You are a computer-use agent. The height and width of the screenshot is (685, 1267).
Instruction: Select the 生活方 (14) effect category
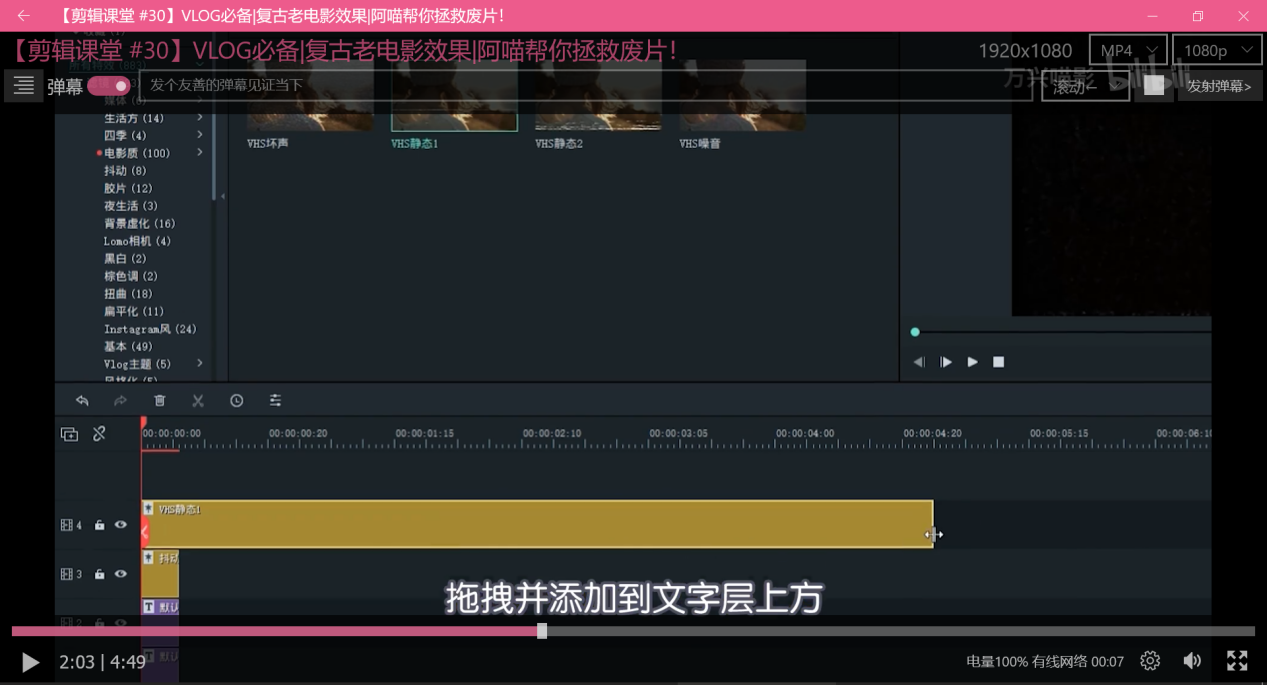click(x=134, y=118)
